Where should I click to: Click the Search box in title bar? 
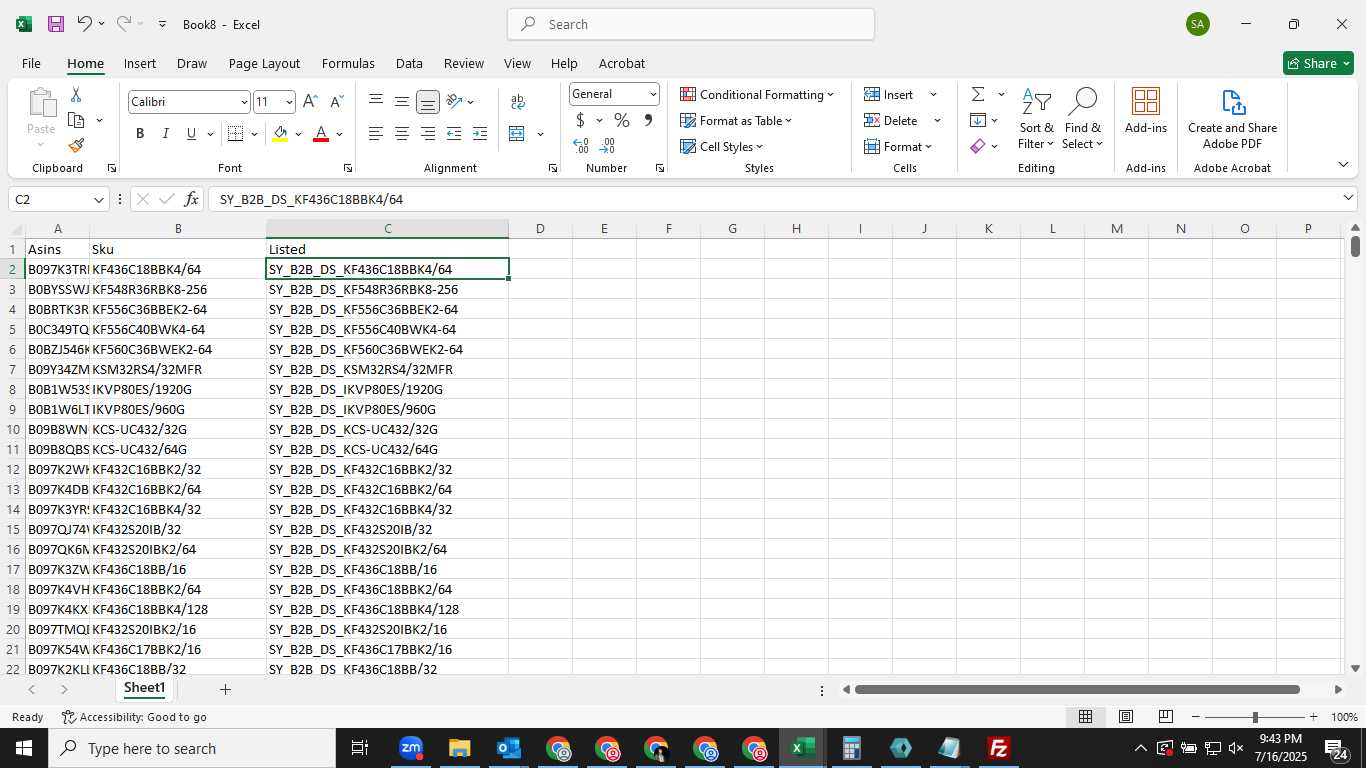coord(691,24)
